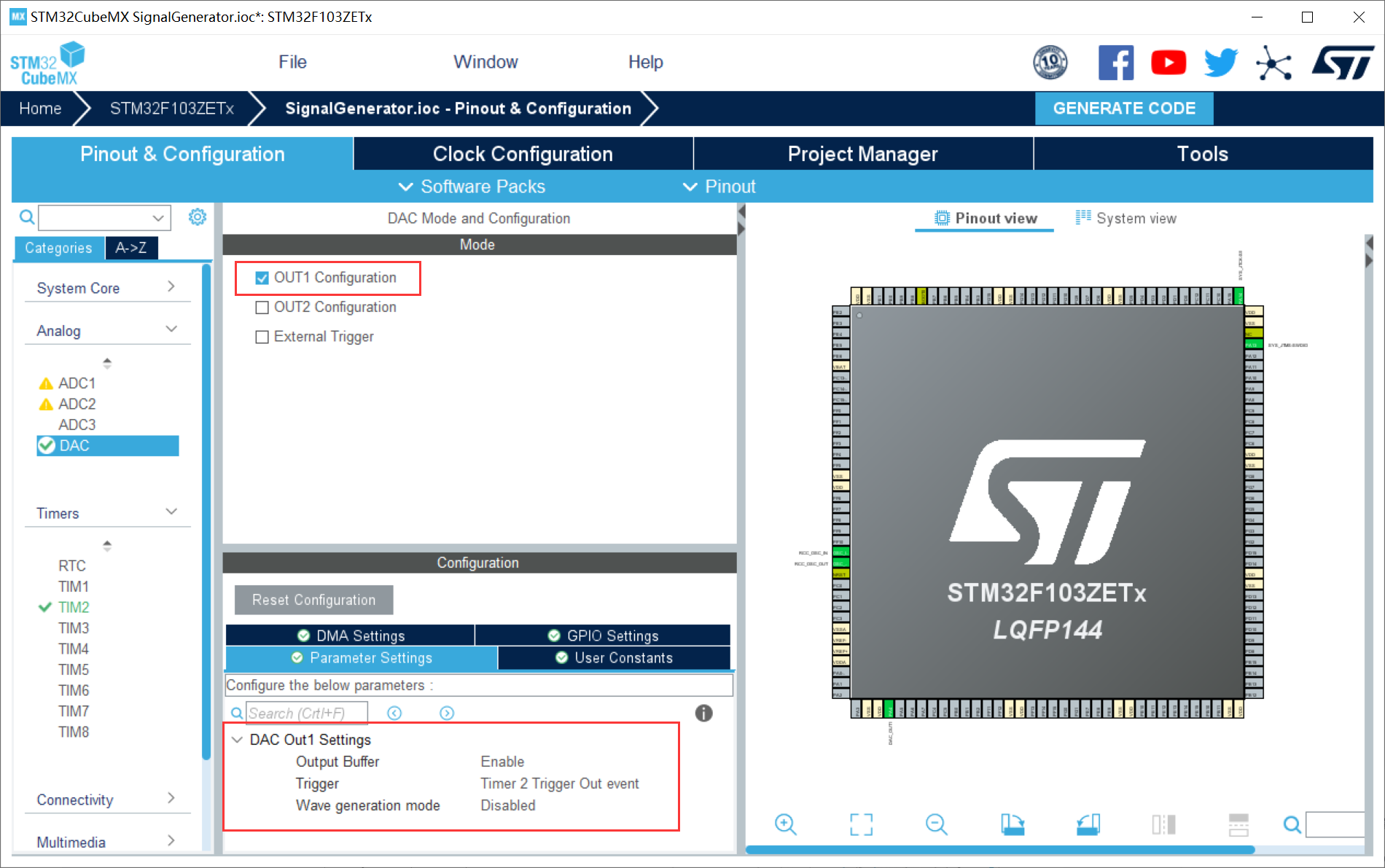1385x868 pixels.
Task: Switch to the Clock Configuration tab
Action: point(523,154)
